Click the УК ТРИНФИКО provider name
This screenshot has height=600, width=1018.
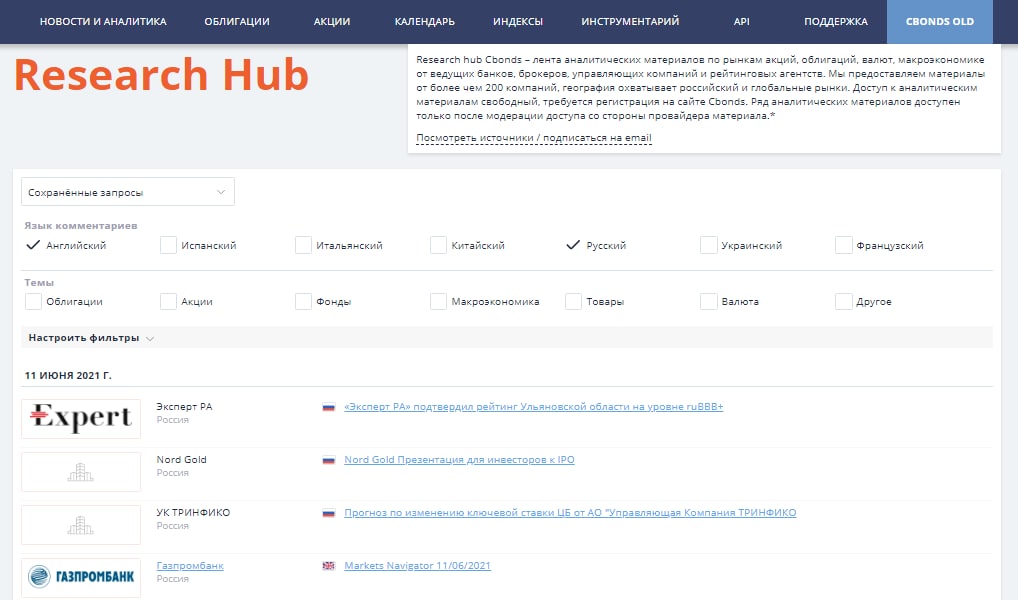tap(193, 512)
